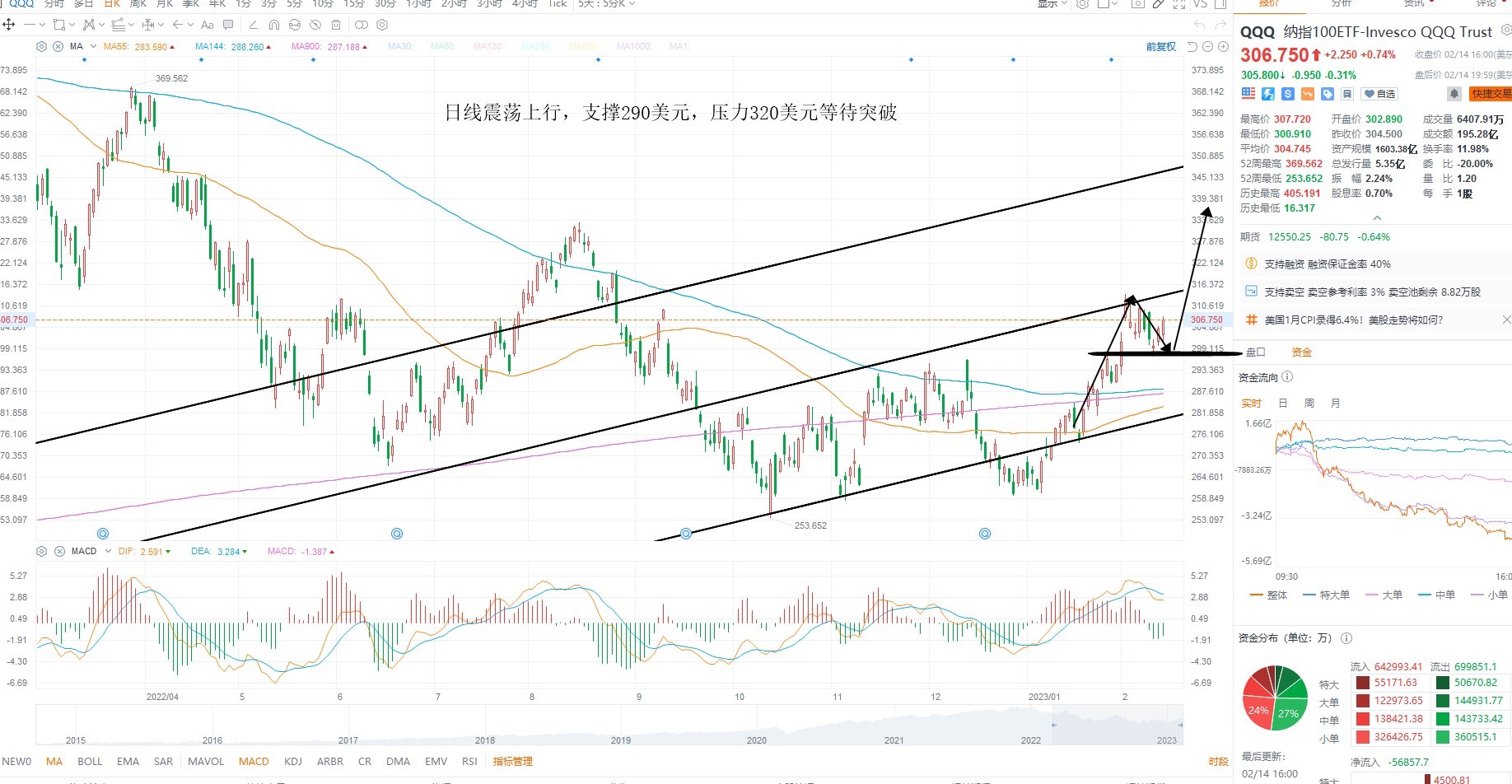Zoom out chart with minus circle icon
The image size is (1512, 784).
click(x=1208, y=47)
